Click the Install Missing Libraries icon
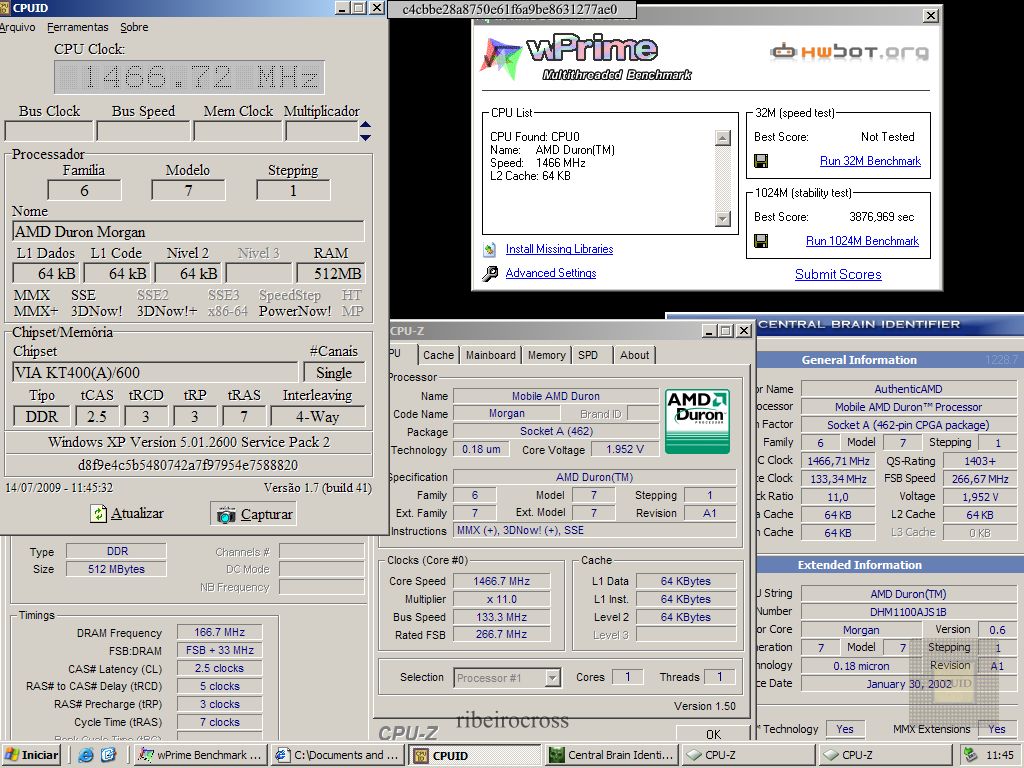1024x768 pixels. tap(489, 249)
